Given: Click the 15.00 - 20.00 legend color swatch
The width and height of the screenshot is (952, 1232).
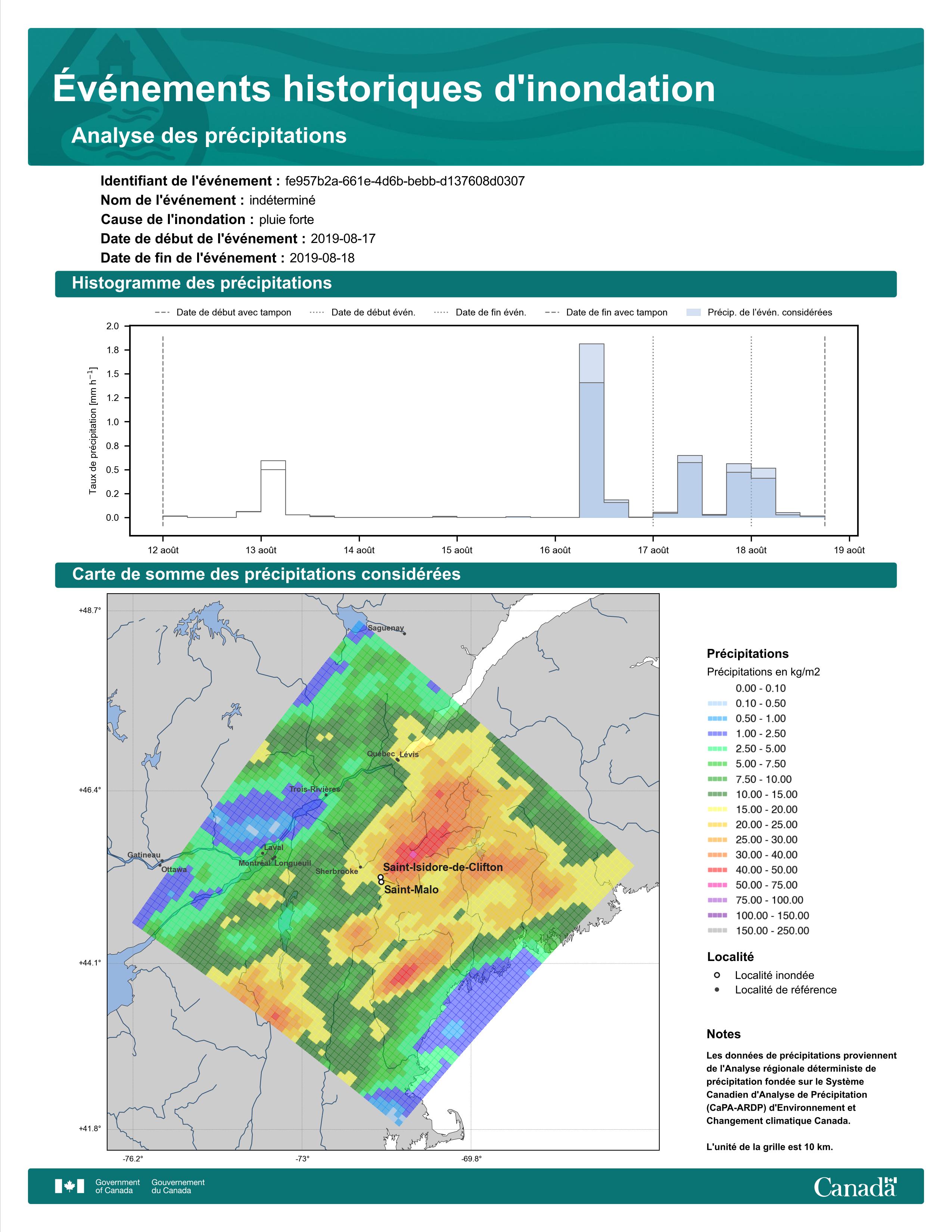Looking at the screenshot, I should pyautogui.click(x=717, y=809).
